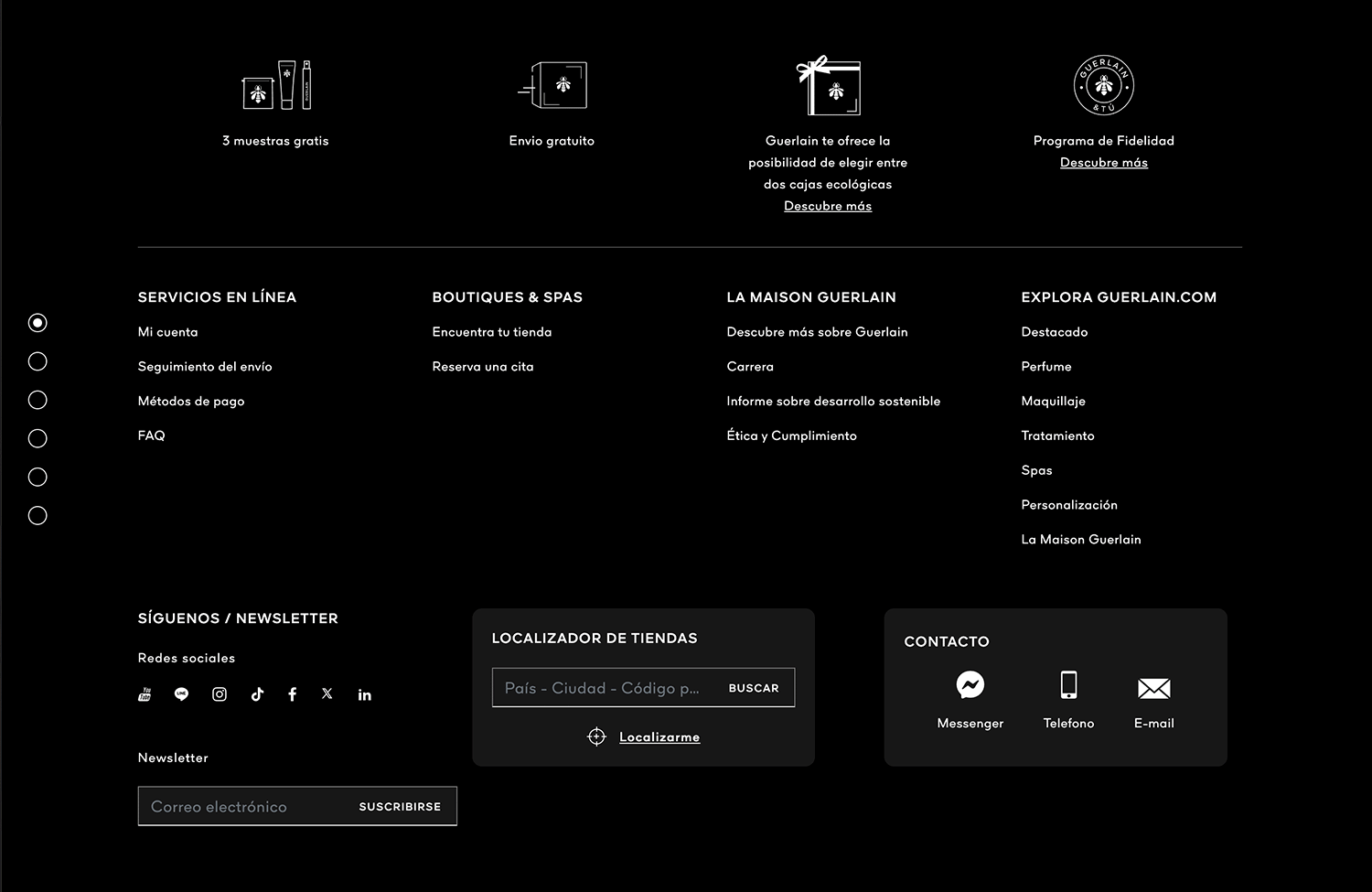The width and height of the screenshot is (1372, 892).
Task: Contact via the Messenger icon
Action: point(970,684)
